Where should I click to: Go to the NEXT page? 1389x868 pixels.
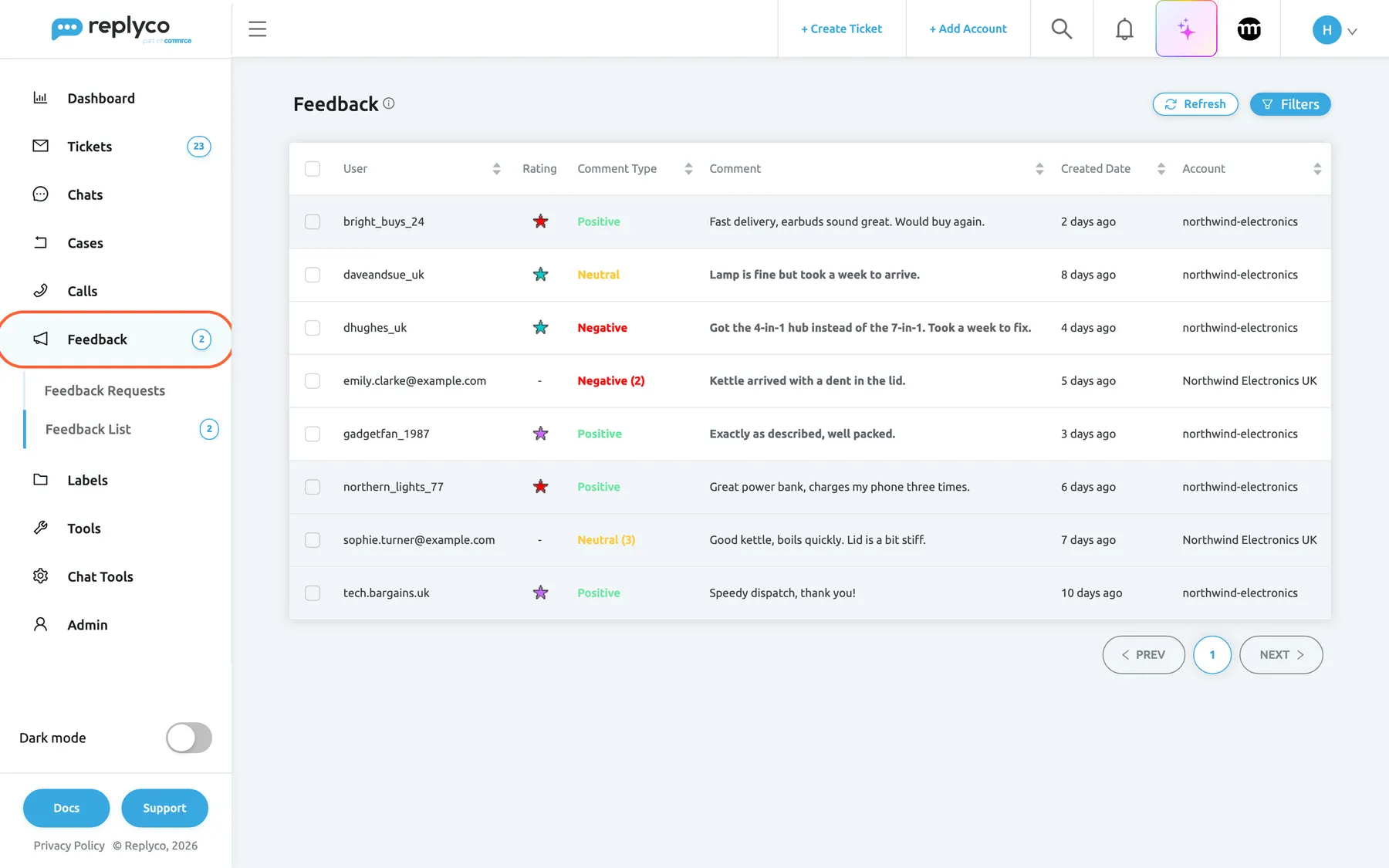(1281, 654)
